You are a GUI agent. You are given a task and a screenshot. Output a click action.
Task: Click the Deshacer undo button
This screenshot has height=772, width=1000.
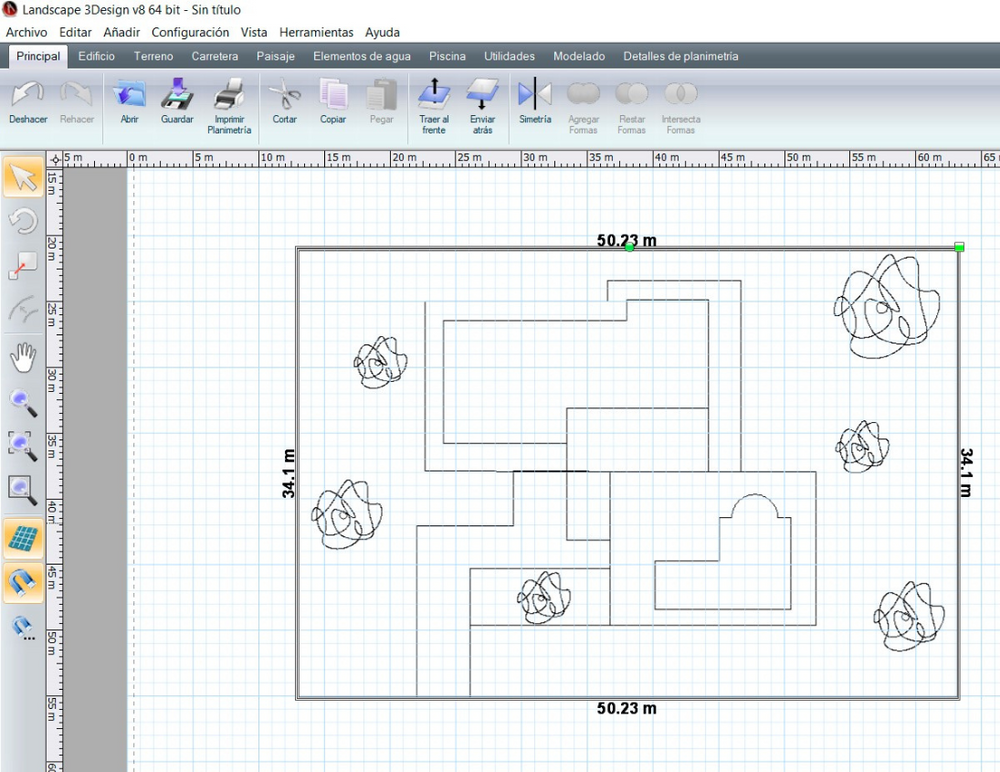tap(28, 101)
